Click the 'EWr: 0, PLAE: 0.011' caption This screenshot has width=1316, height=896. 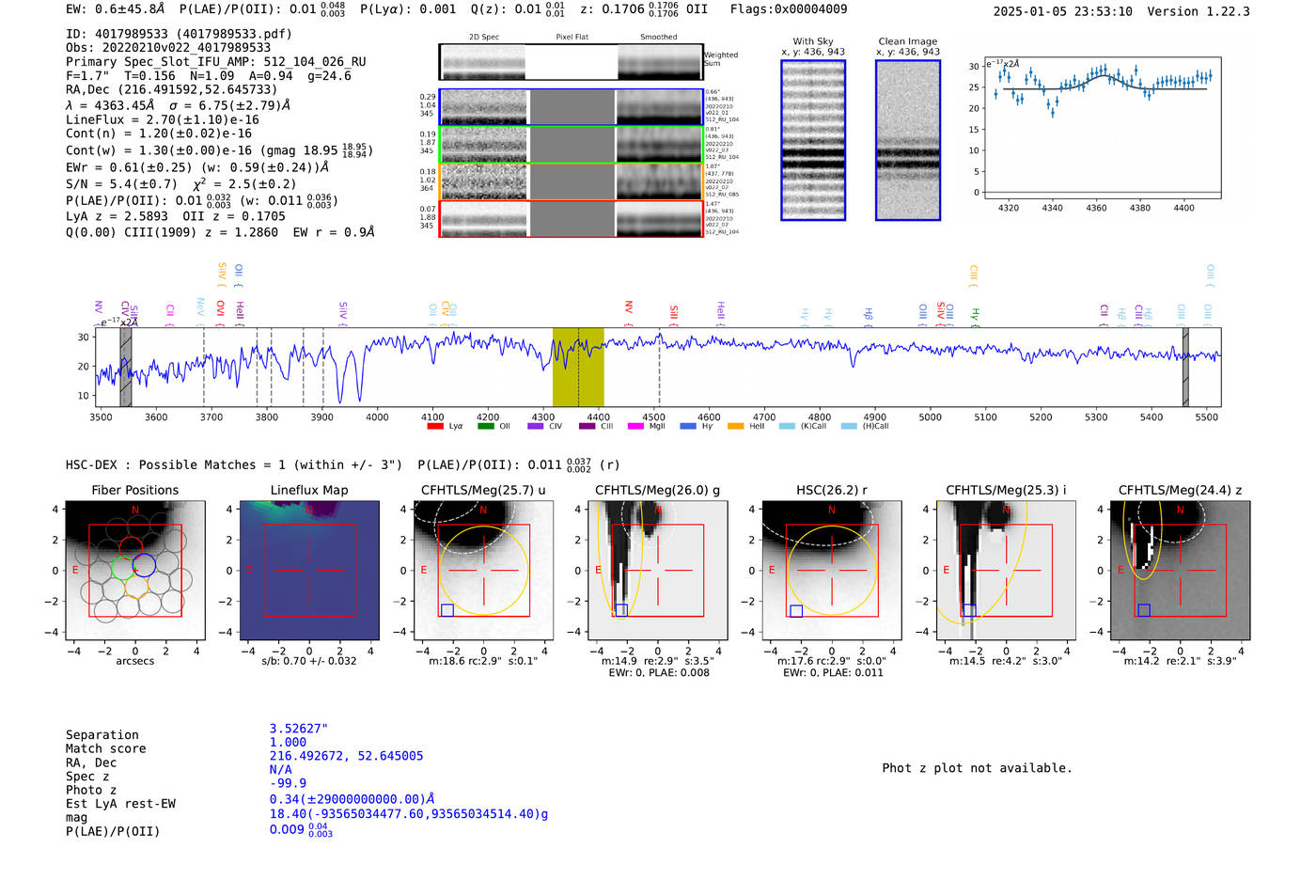point(831,673)
